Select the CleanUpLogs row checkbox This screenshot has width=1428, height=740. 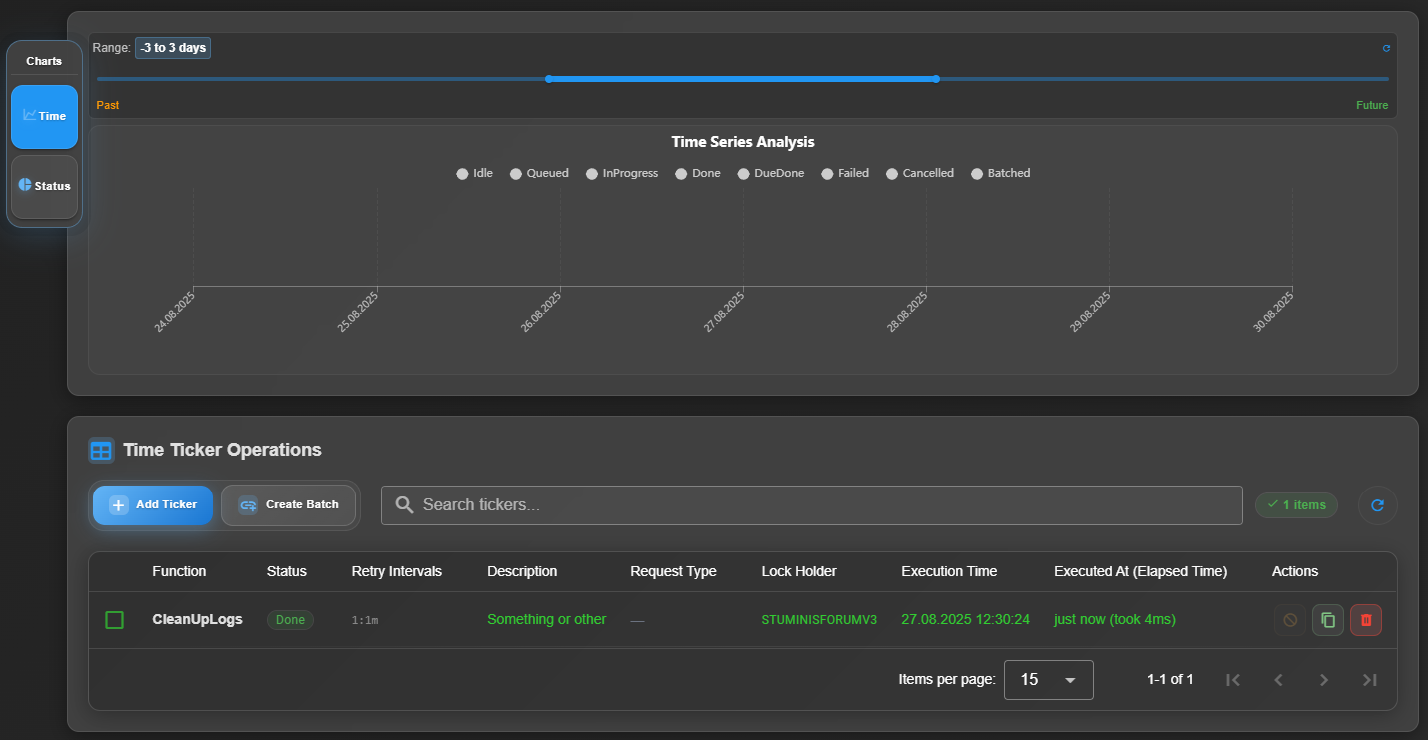pos(115,620)
